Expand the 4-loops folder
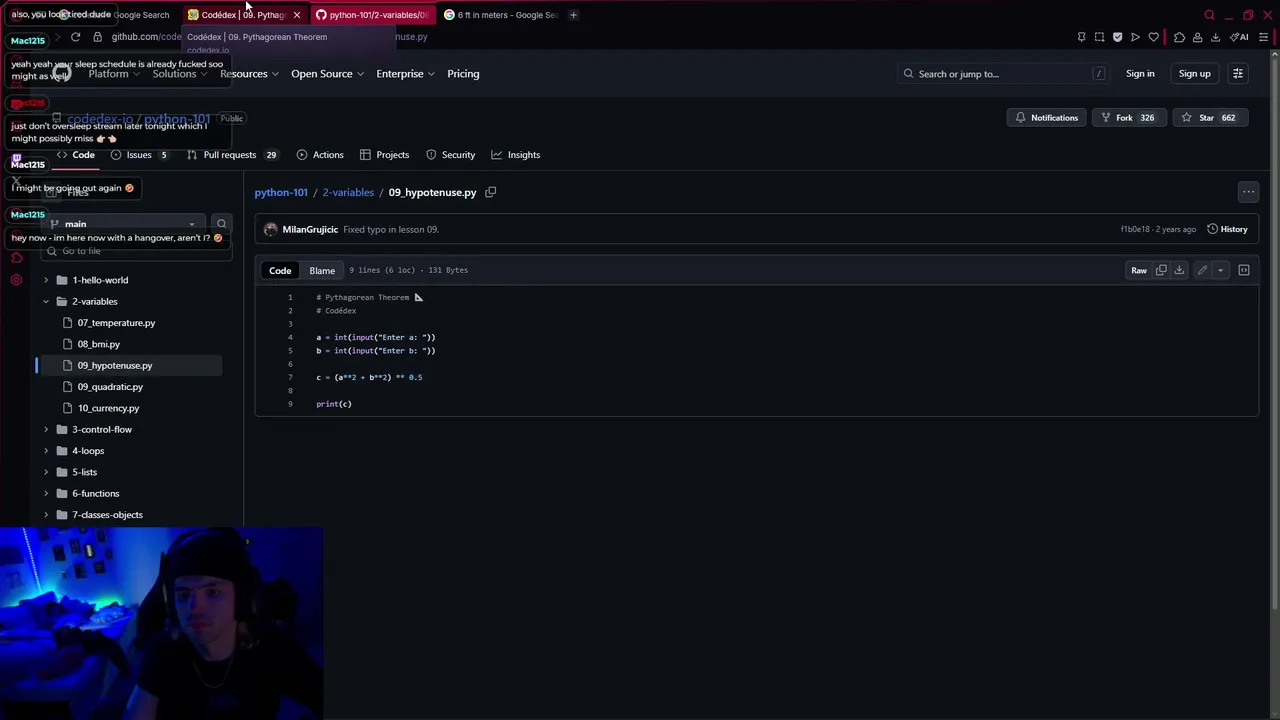 [x=46, y=451]
